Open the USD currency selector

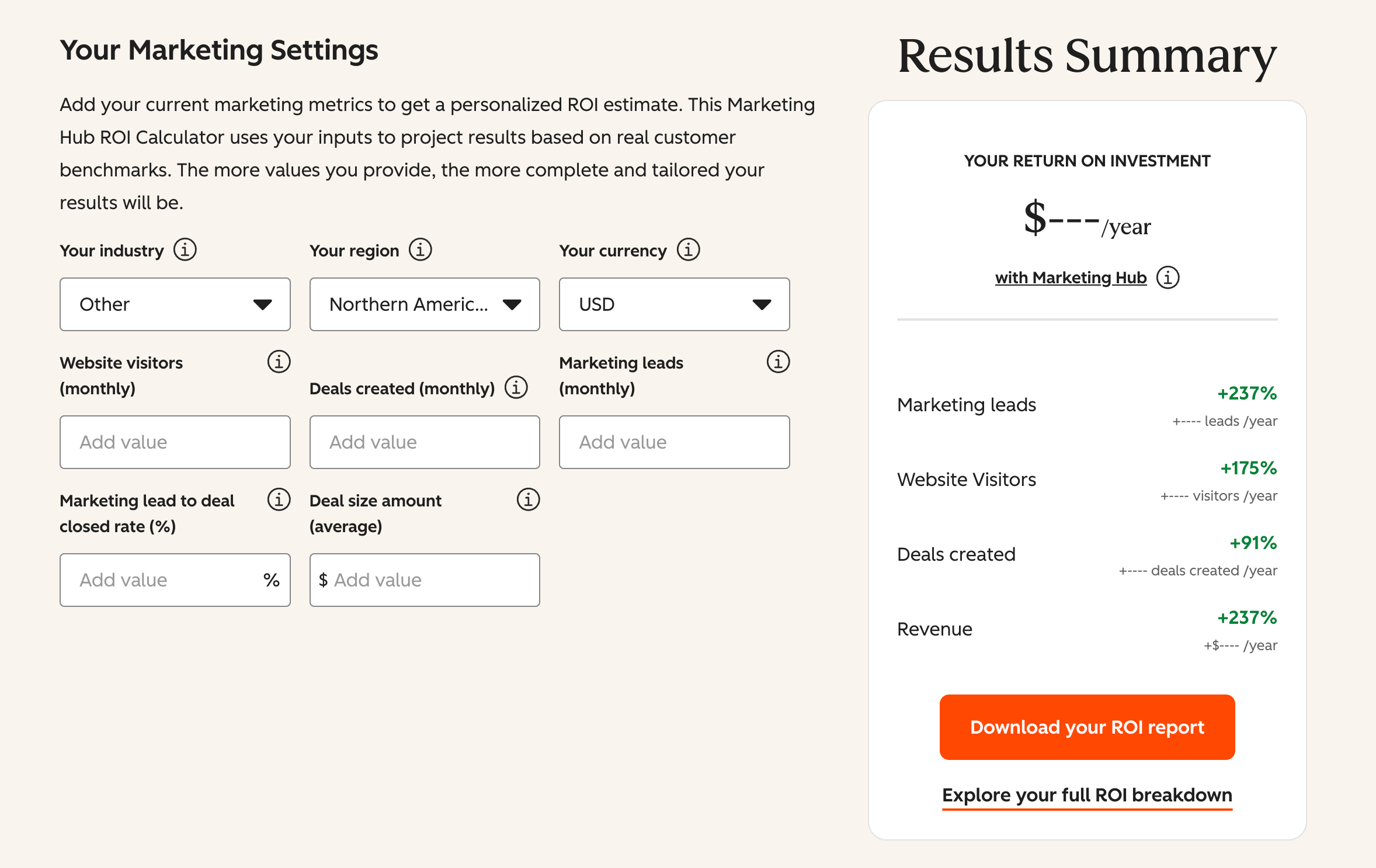[x=674, y=304]
